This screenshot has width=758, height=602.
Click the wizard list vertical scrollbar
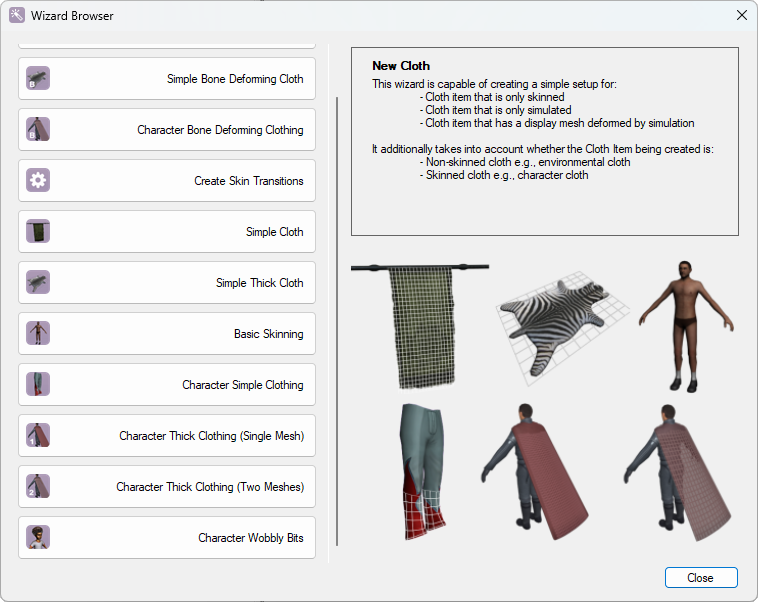click(x=337, y=322)
